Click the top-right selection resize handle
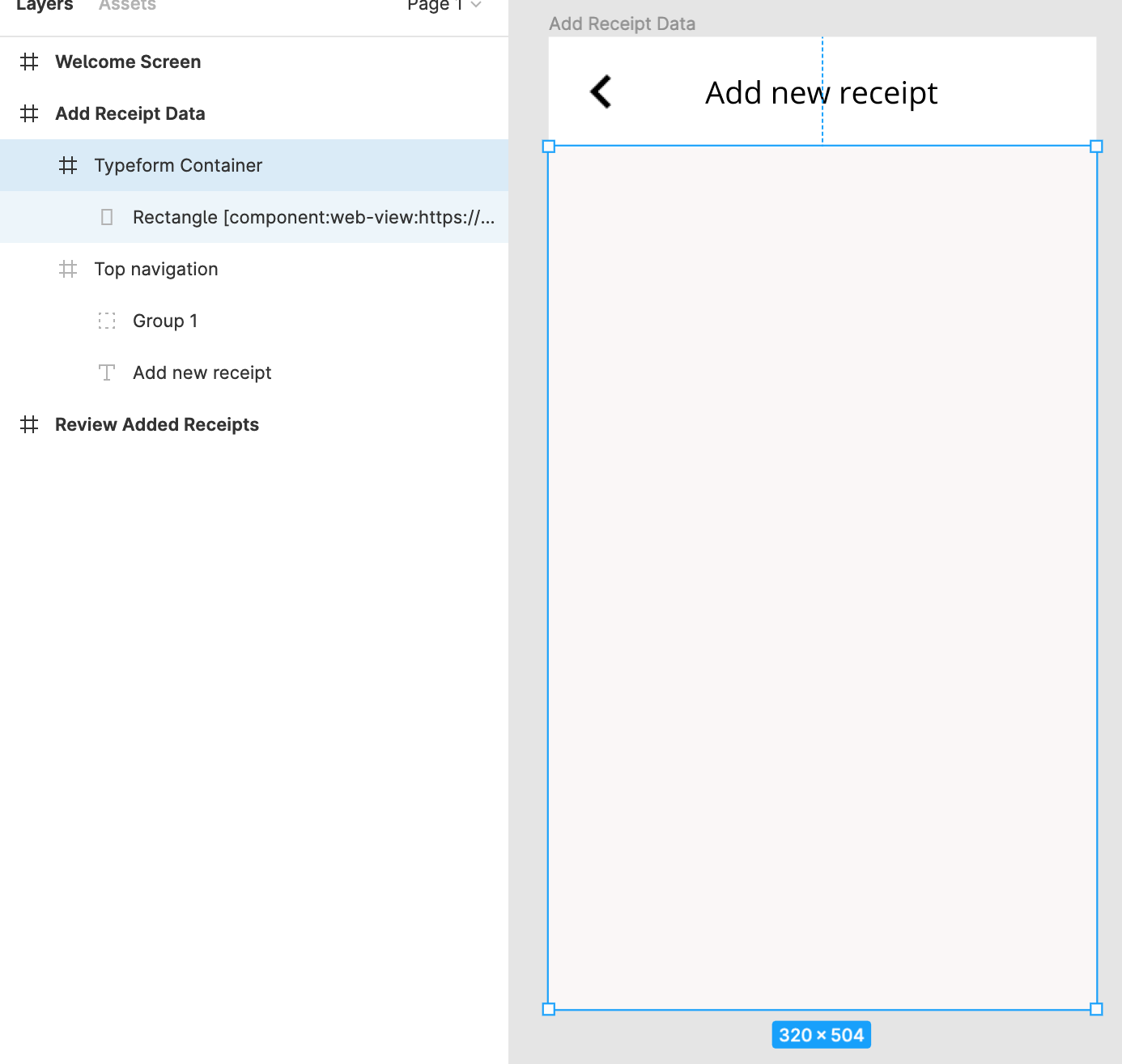1122x1064 pixels. pyautogui.click(x=1096, y=147)
